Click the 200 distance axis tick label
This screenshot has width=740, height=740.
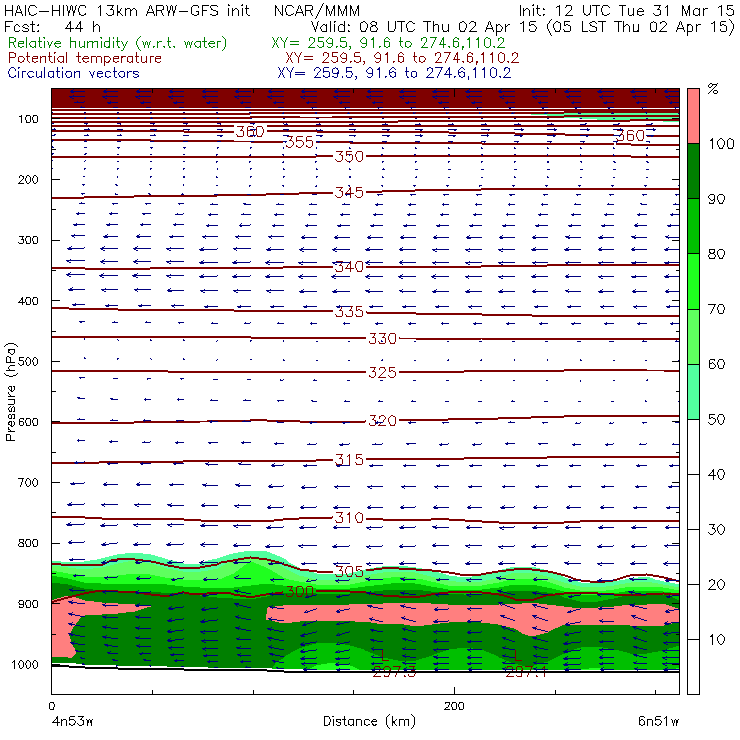click(x=454, y=706)
